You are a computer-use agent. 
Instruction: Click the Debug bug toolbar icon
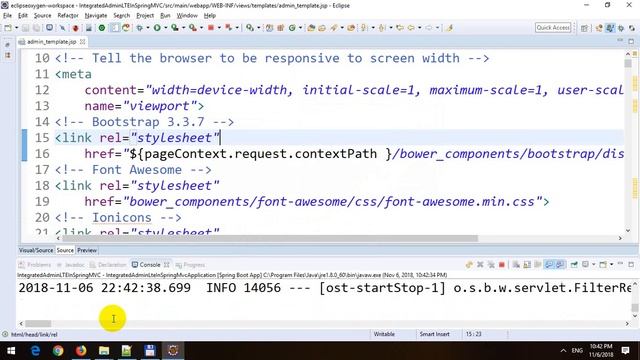[x=139, y=28]
